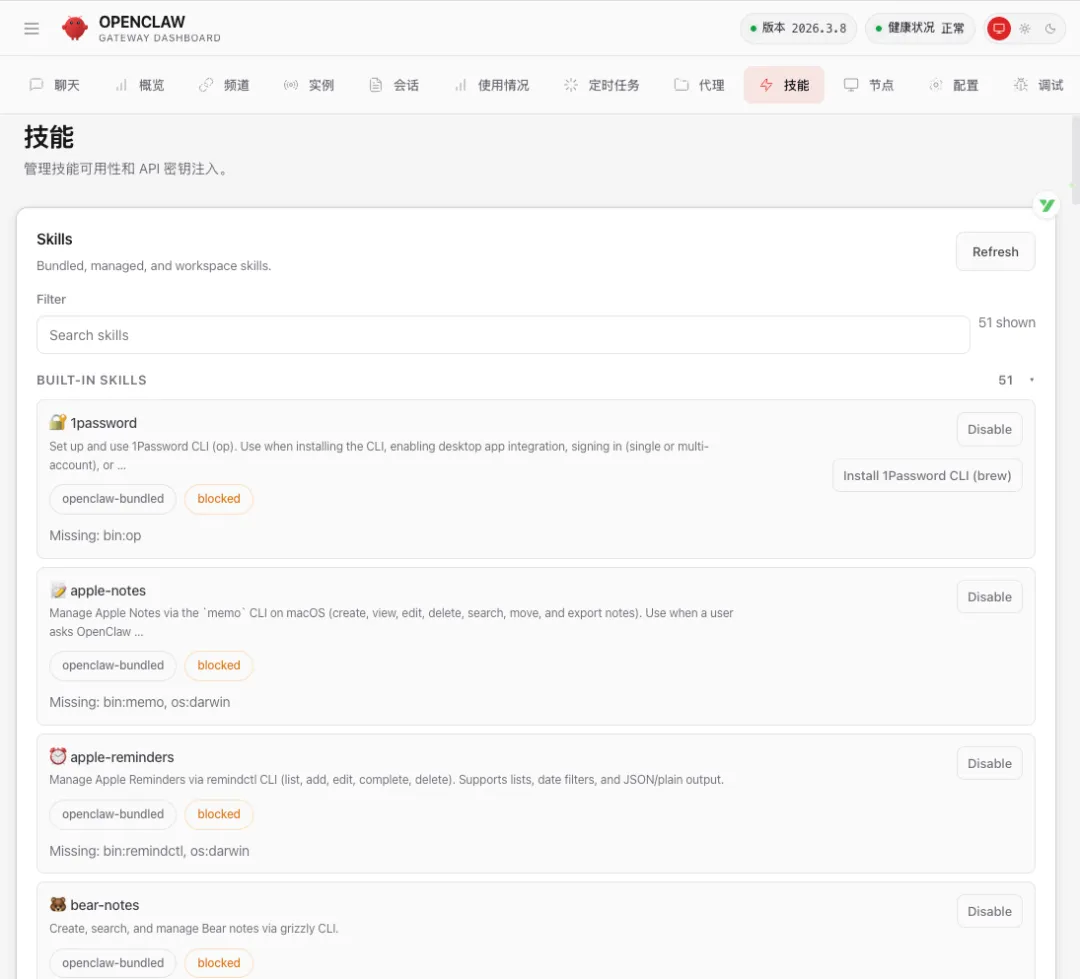Click the bear-notes openclaw-bundled tag
Viewport: 1080px width, 979px height.
tap(113, 962)
